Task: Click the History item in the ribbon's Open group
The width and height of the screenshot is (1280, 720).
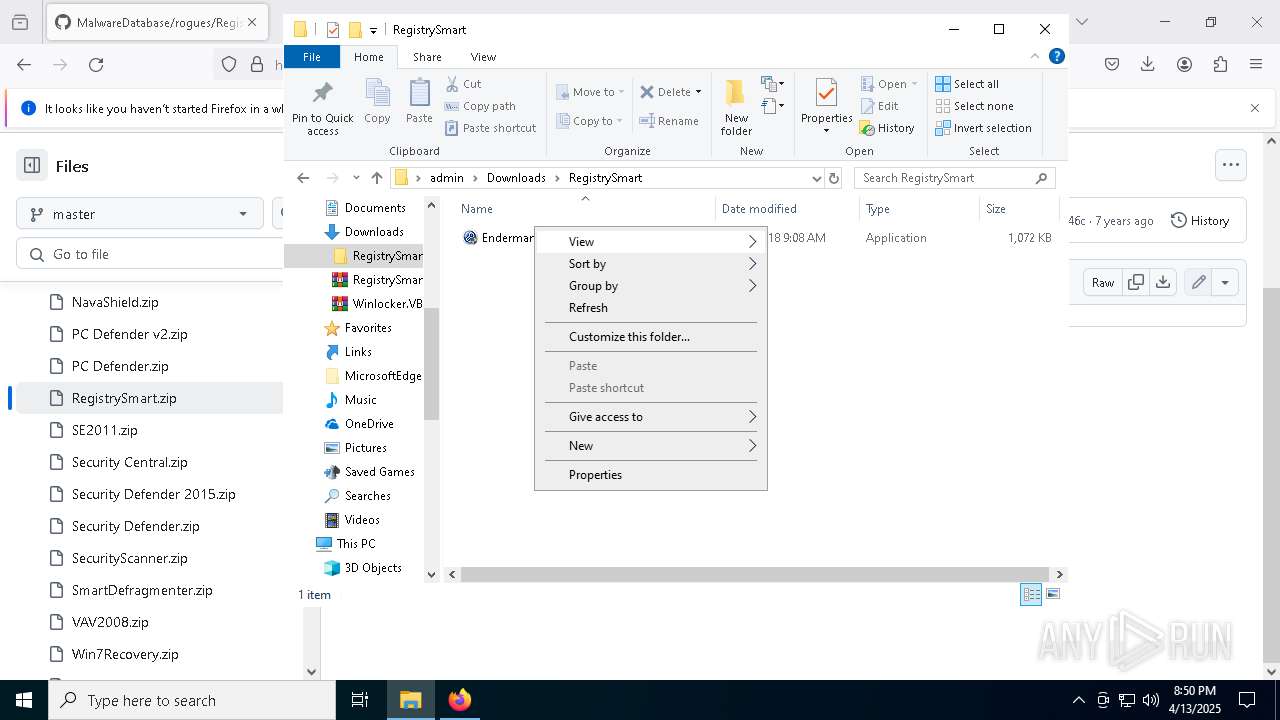Action: coord(887,128)
